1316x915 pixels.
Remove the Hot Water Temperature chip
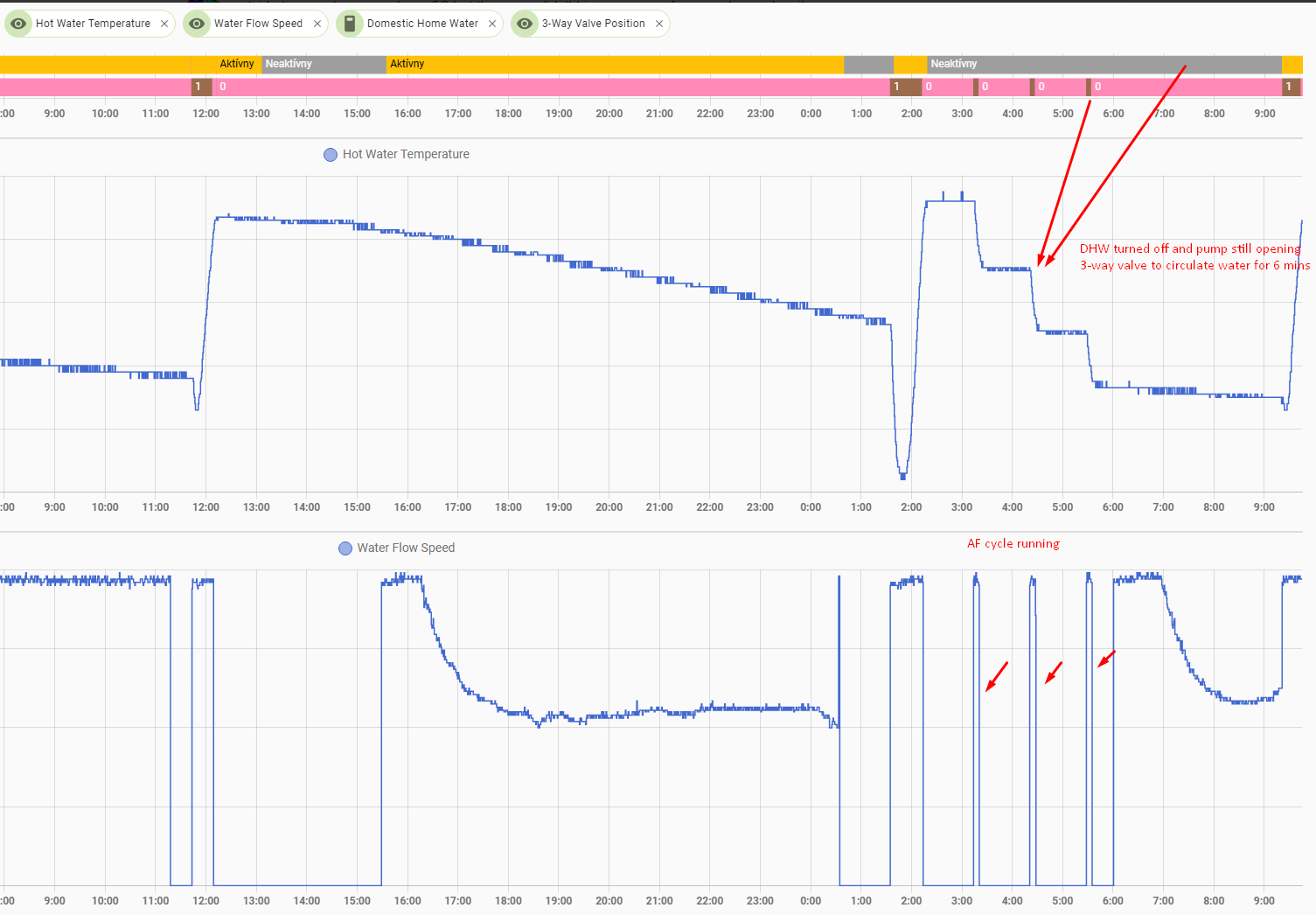tap(164, 24)
